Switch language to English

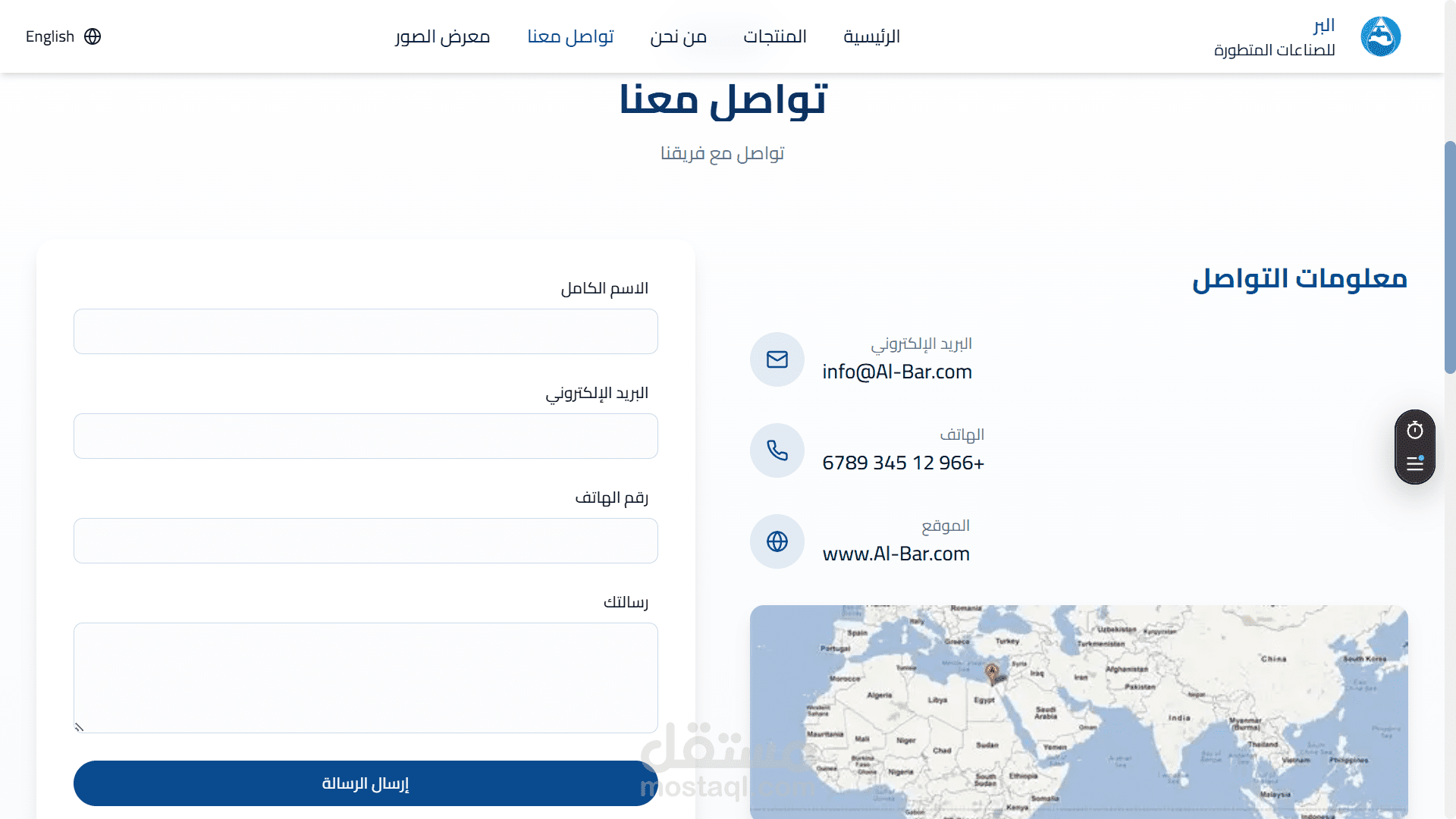tap(50, 36)
